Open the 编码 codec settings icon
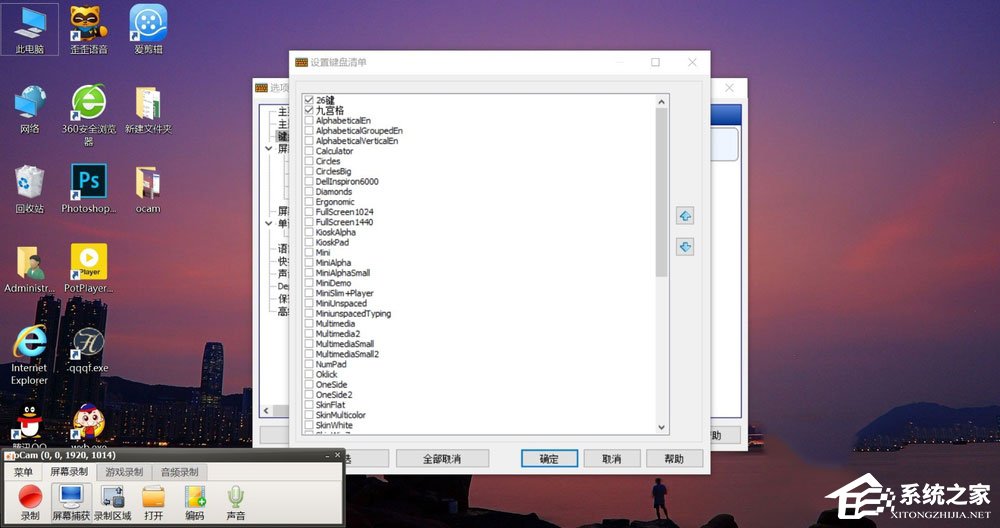 (x=194, y=497)
